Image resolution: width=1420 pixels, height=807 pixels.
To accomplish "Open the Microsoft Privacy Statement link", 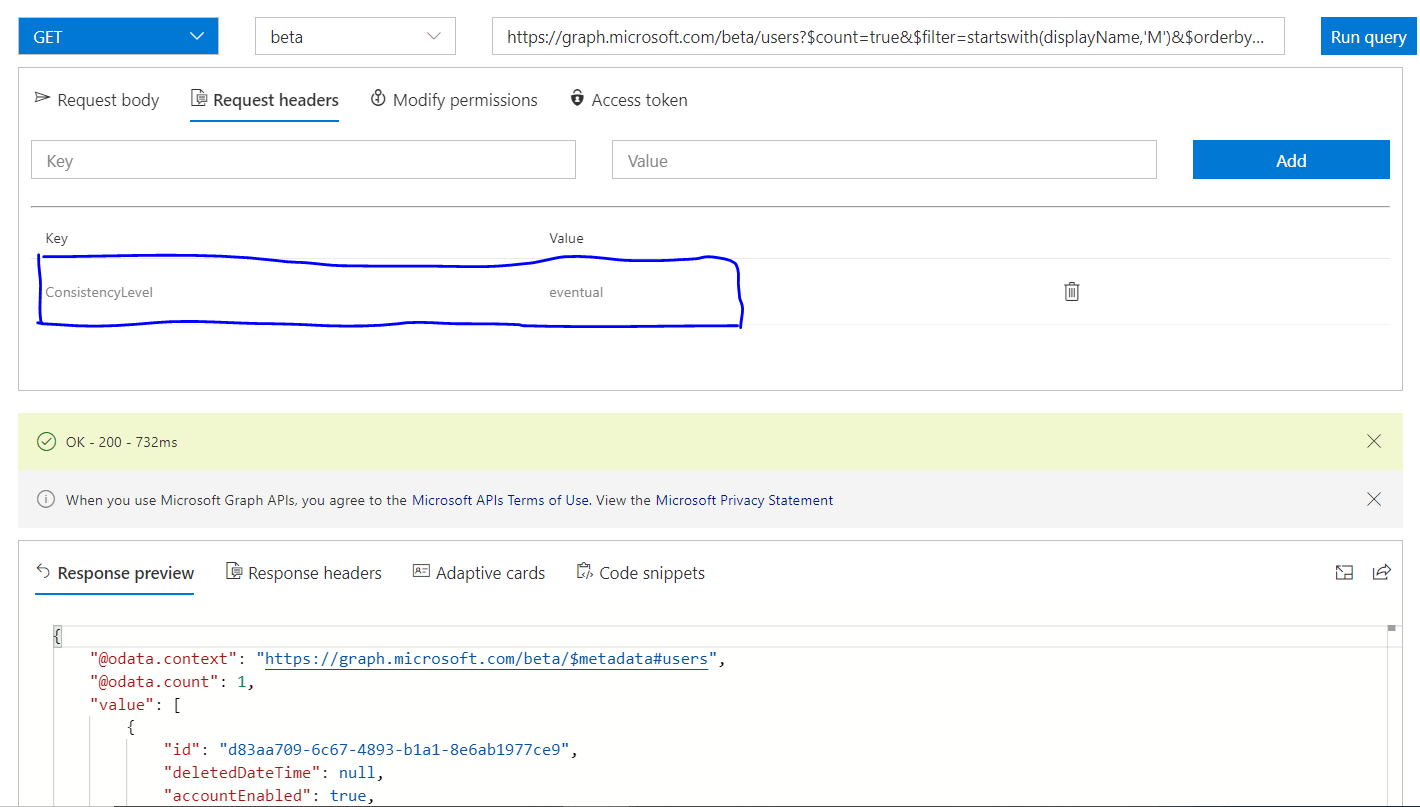I will 744,500.
